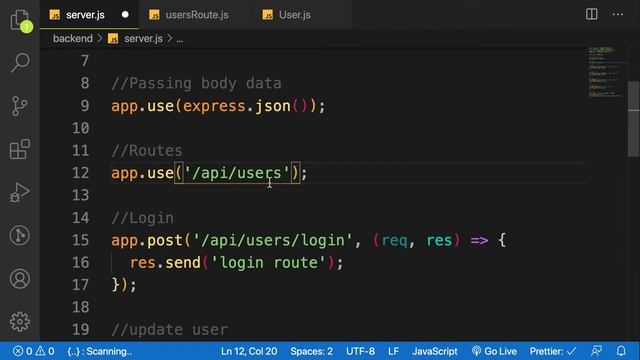Start Go Live server

click(x=494, y=351)
